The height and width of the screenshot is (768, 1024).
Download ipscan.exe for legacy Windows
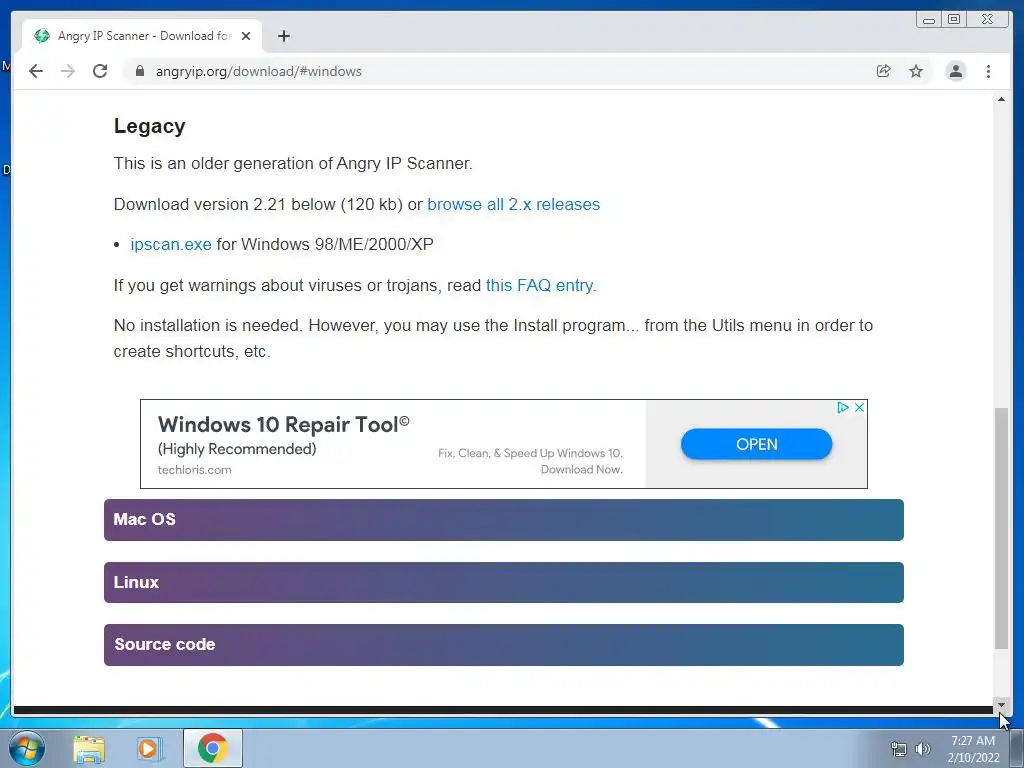tap(171, 244)
